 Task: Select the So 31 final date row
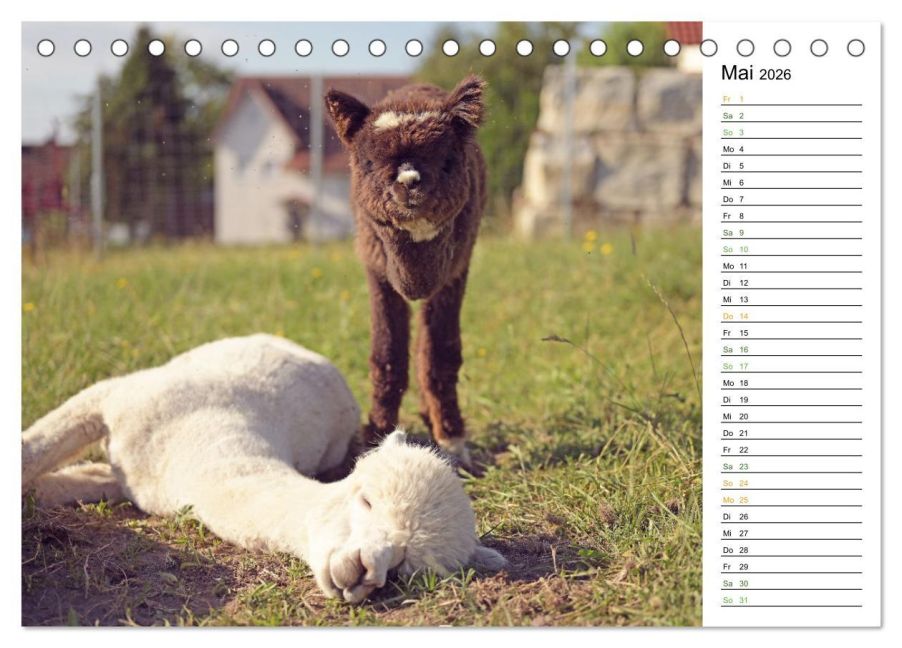790,600
